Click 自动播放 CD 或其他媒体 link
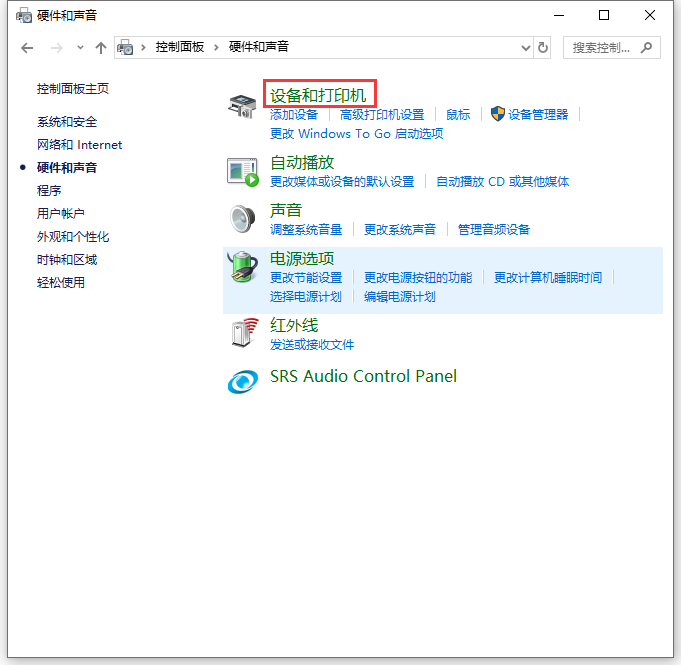Viewport: 681px width, 665px height. tap(502, 182)
